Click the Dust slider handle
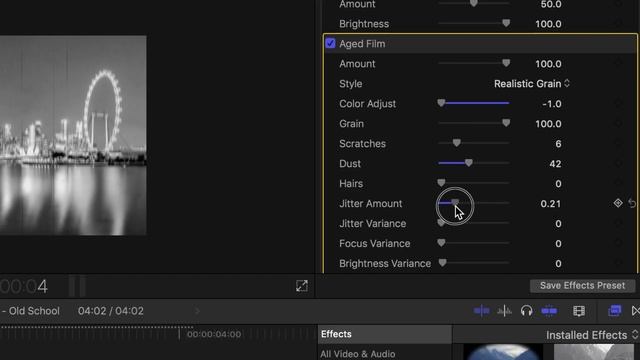The image size is (640, 360). [469, 163]
